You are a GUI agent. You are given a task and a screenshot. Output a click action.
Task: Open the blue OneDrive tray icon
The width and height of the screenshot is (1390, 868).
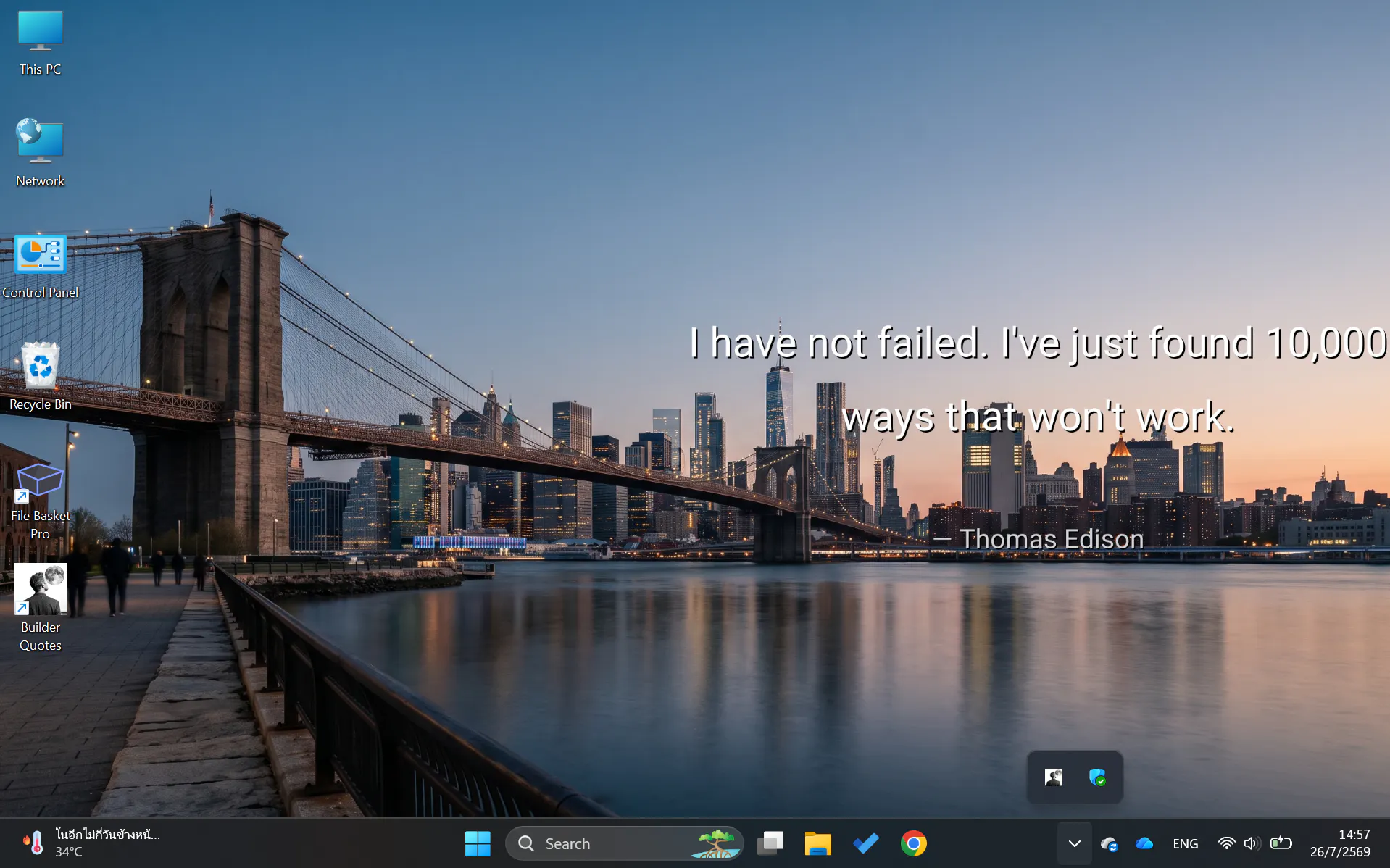point(1144,843)
